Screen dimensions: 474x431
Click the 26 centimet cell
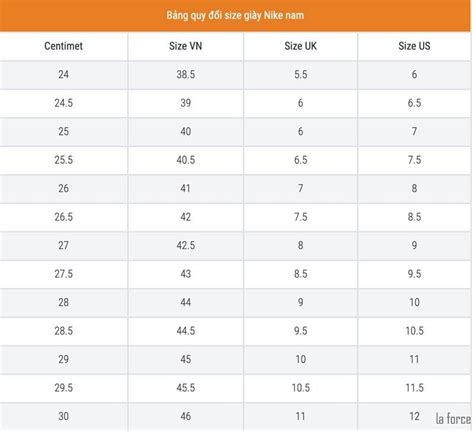click(x=64, y=189)
